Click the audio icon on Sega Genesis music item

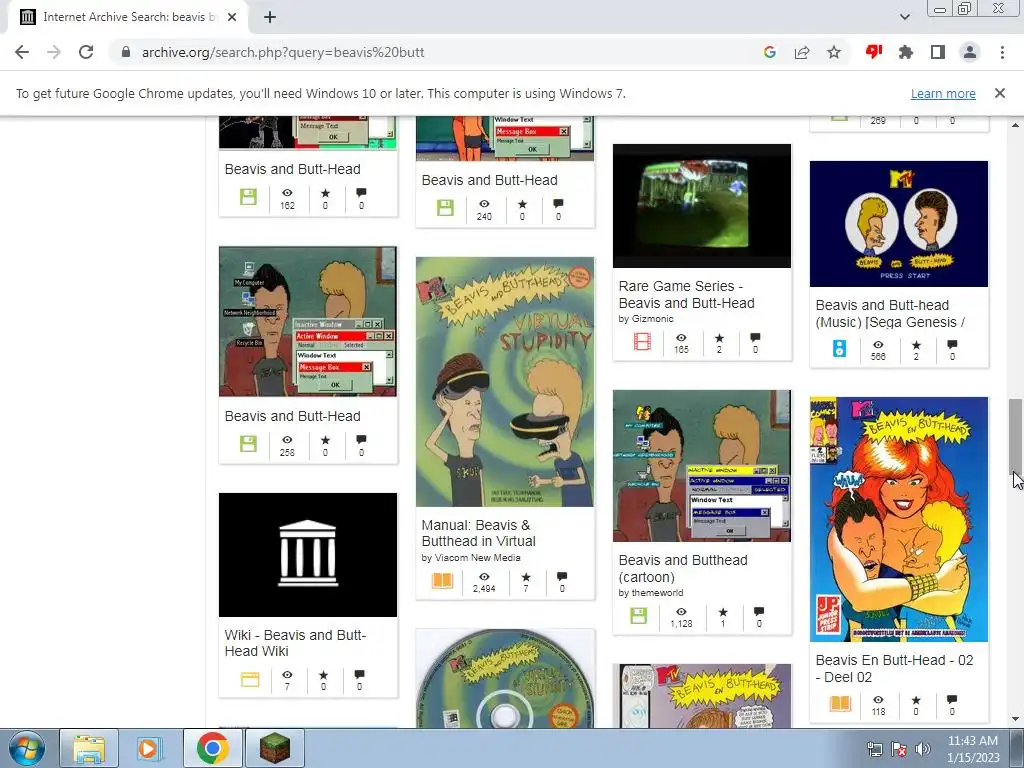click(840, 349)
